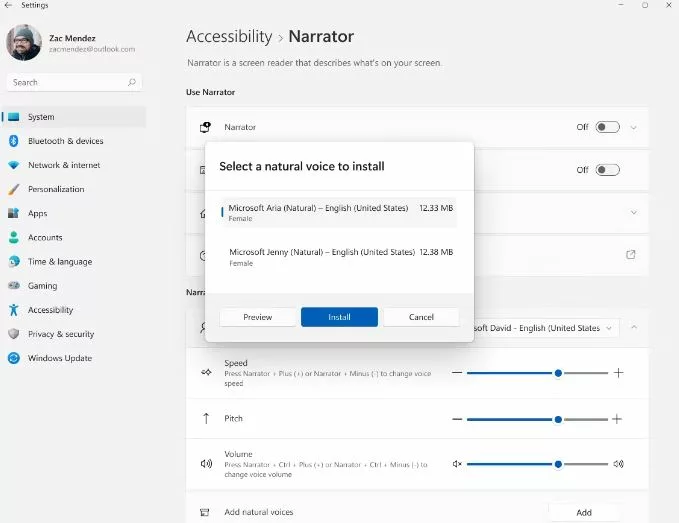Click the Install button
This screenshot has height=523, width=679.
pyautogui.click(x=339, y=317)
